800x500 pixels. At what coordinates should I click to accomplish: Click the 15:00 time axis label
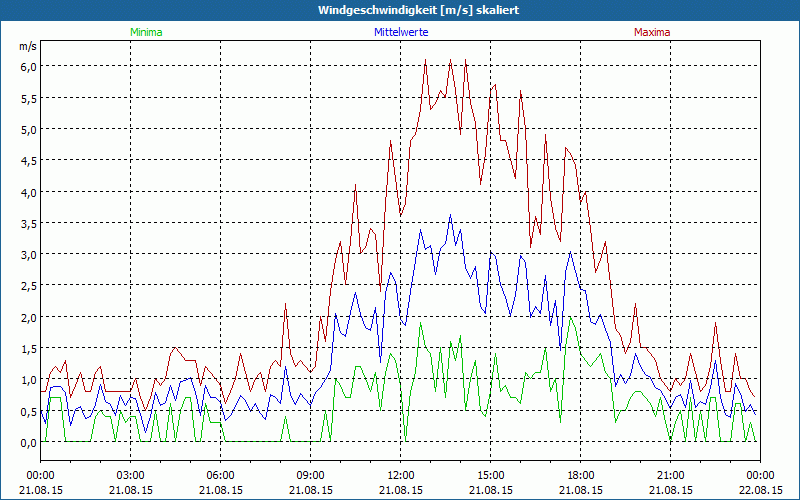(x=491, y=475)
